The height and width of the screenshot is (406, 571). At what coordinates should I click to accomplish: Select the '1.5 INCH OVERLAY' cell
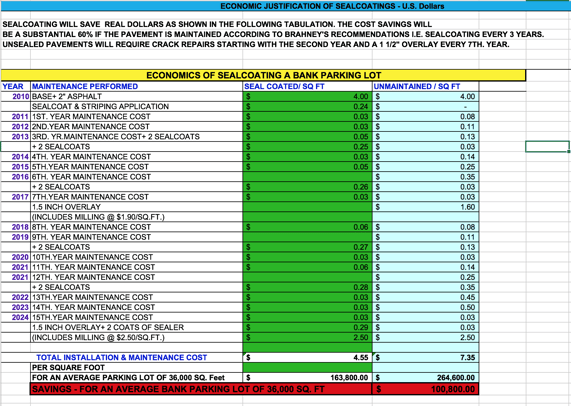[x=137, y=207]
